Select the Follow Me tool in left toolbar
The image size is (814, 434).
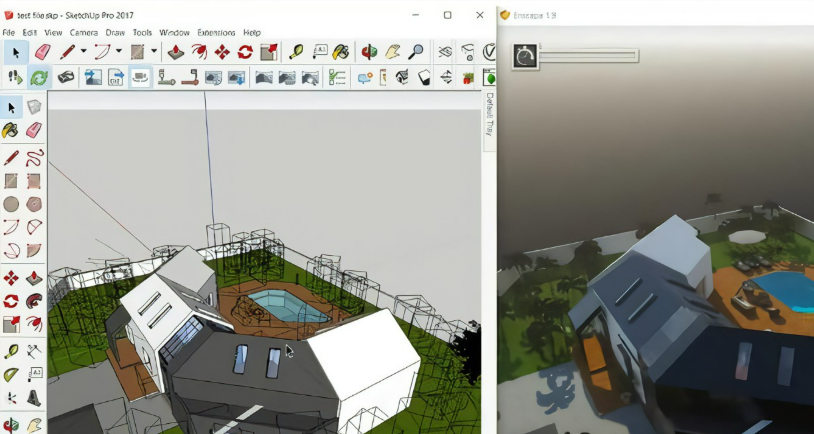click(34, 301)
